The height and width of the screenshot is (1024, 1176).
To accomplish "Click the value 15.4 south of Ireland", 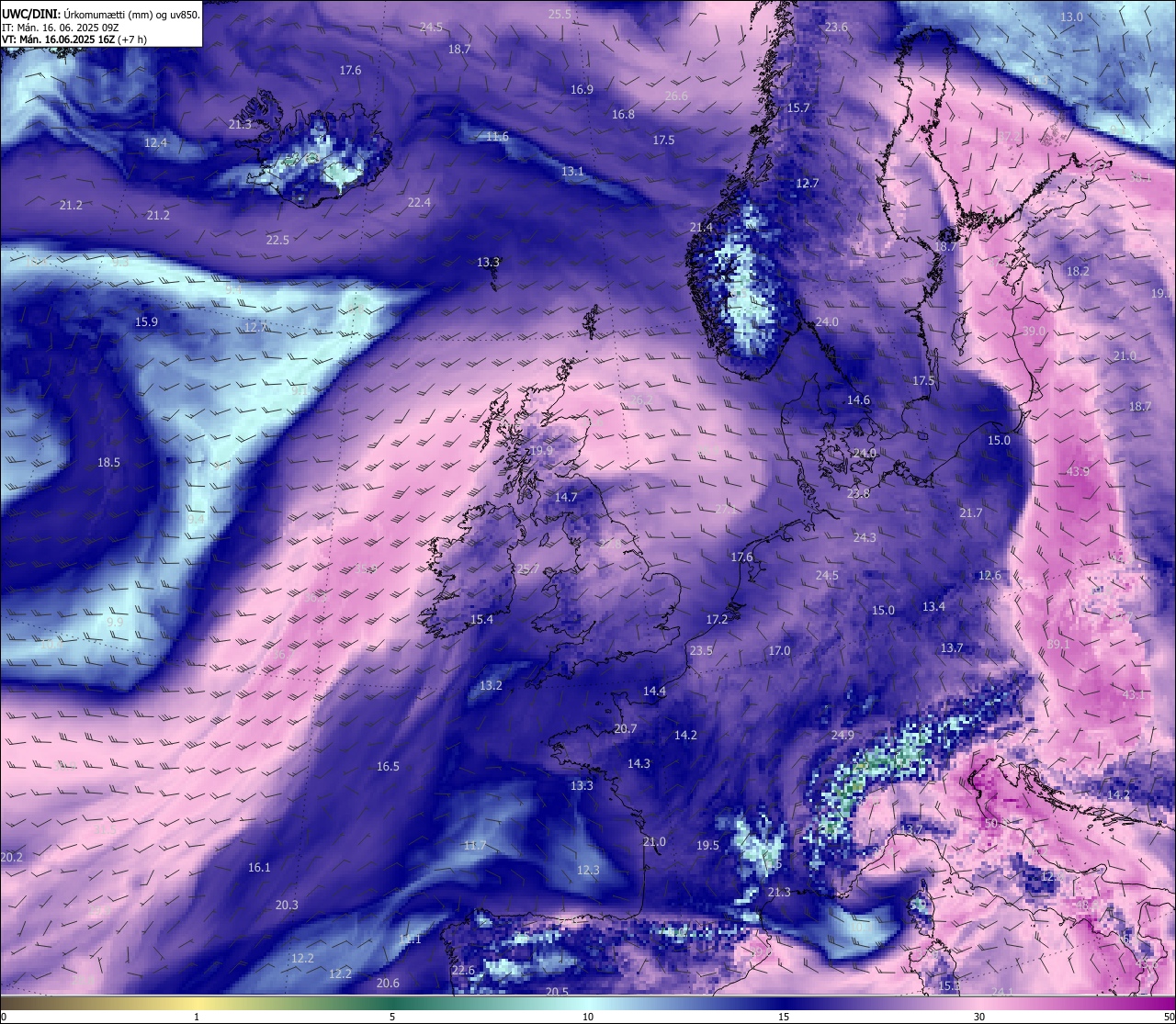I will 481,620.
